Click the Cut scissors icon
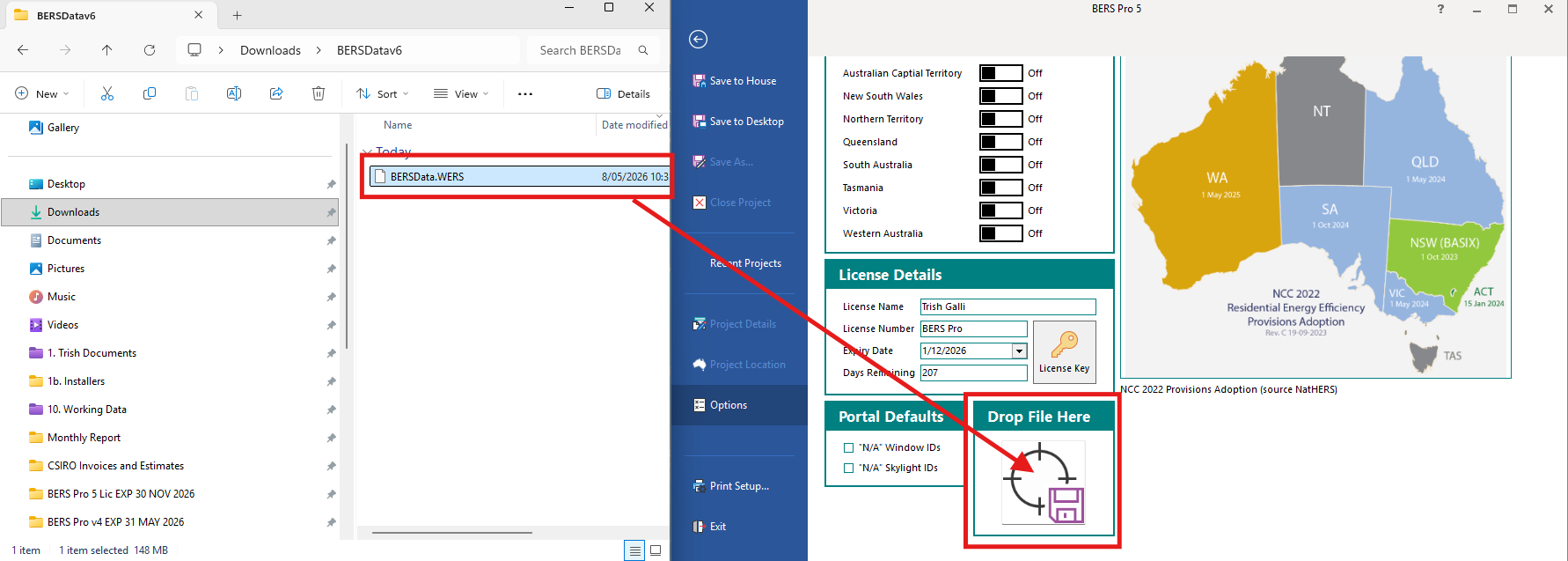This screenshot has width=1568, height=561. (107, 93)
